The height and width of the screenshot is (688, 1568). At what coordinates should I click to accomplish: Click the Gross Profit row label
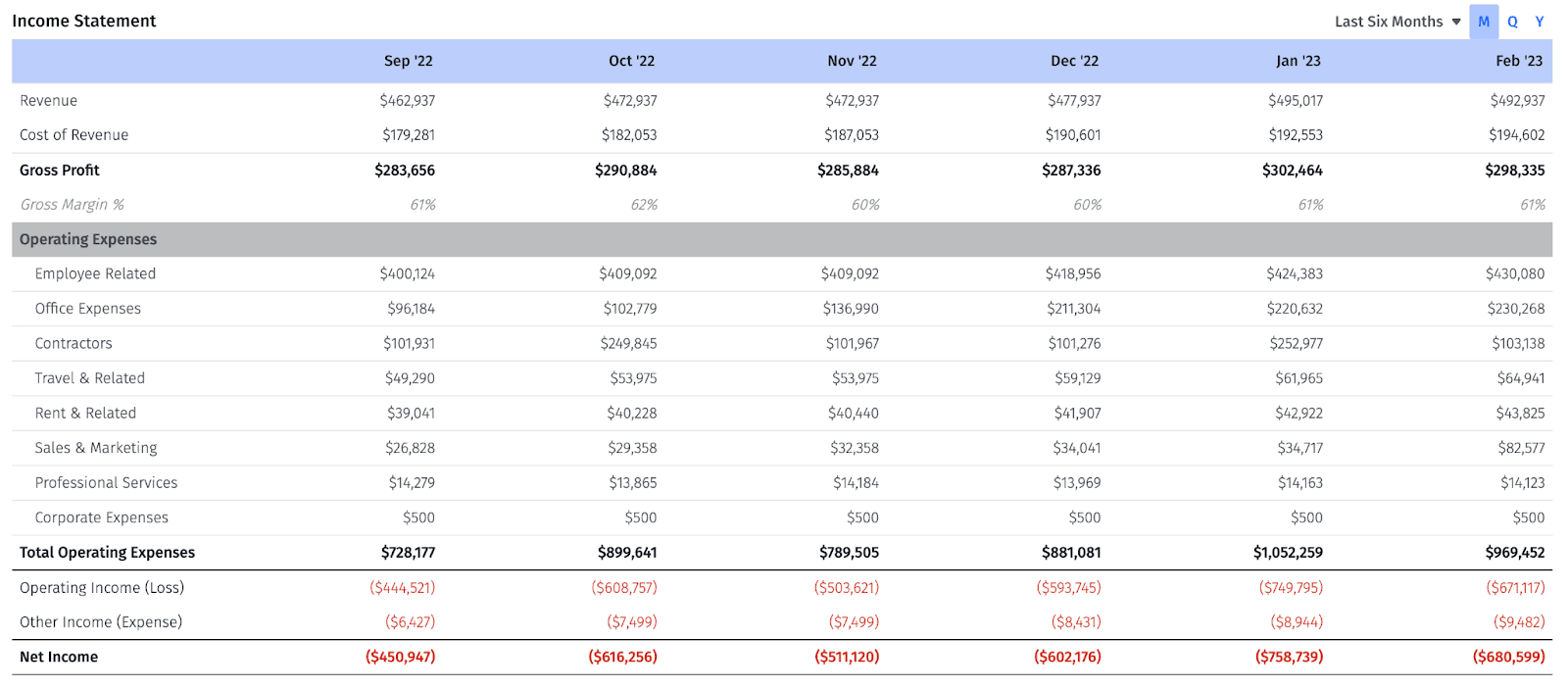(x=60, y=170)
